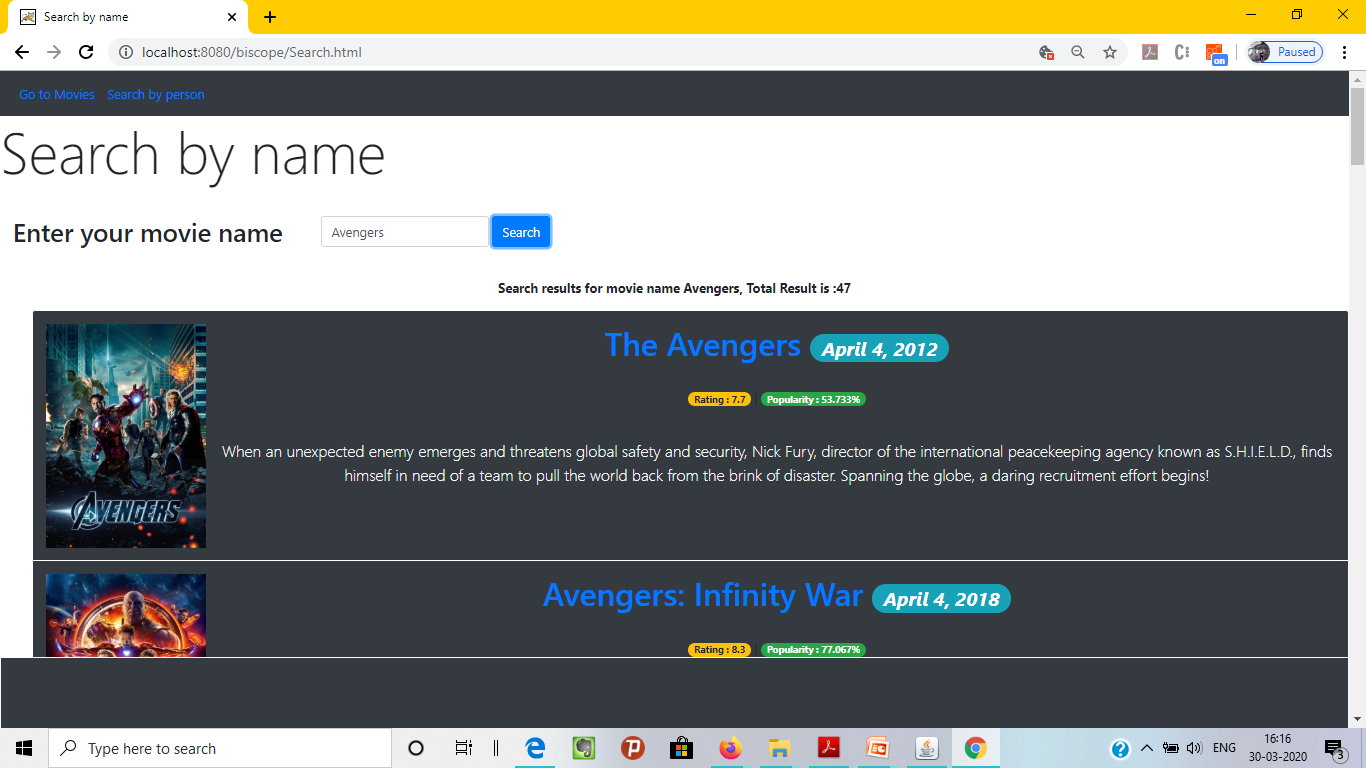1366x768 pixels.
Task: Open the Chrome three-dot menu
Action: coord(1345,52)
